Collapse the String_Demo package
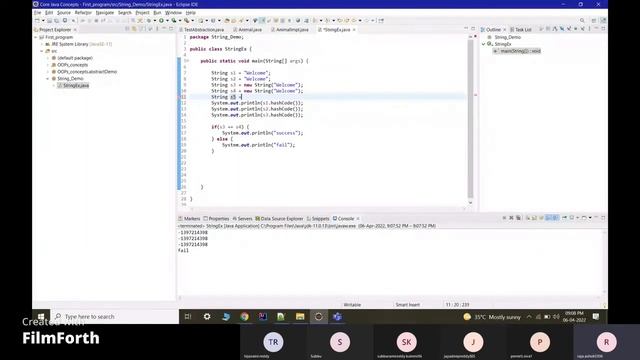Screen dimensions: 640x360 (48, 78)
